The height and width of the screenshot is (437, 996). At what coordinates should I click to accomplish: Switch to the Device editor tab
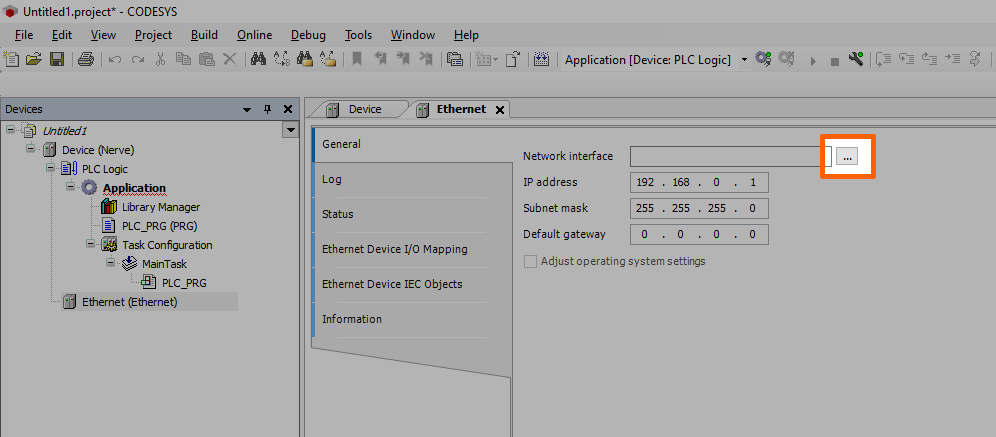(x=363, y=109)
